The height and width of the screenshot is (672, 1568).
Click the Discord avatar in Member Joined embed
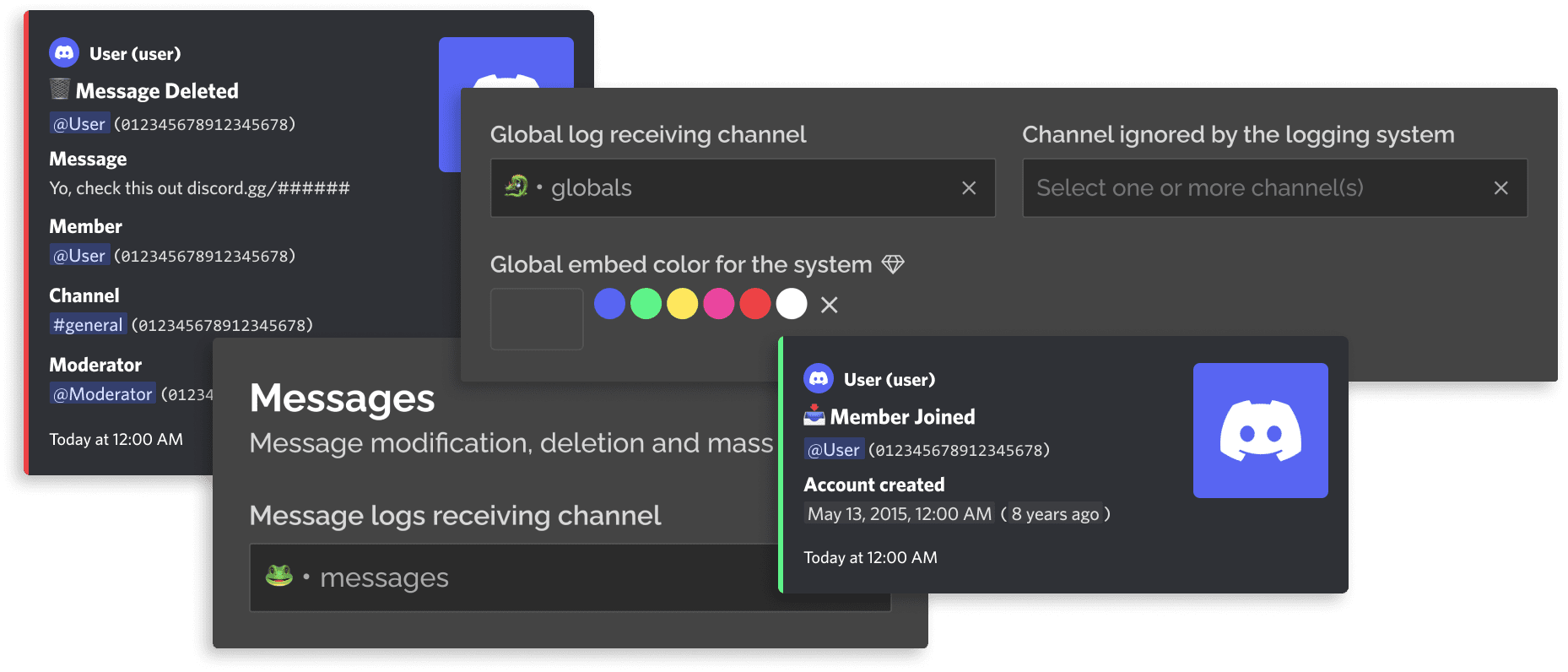click(x=819, y=379)
